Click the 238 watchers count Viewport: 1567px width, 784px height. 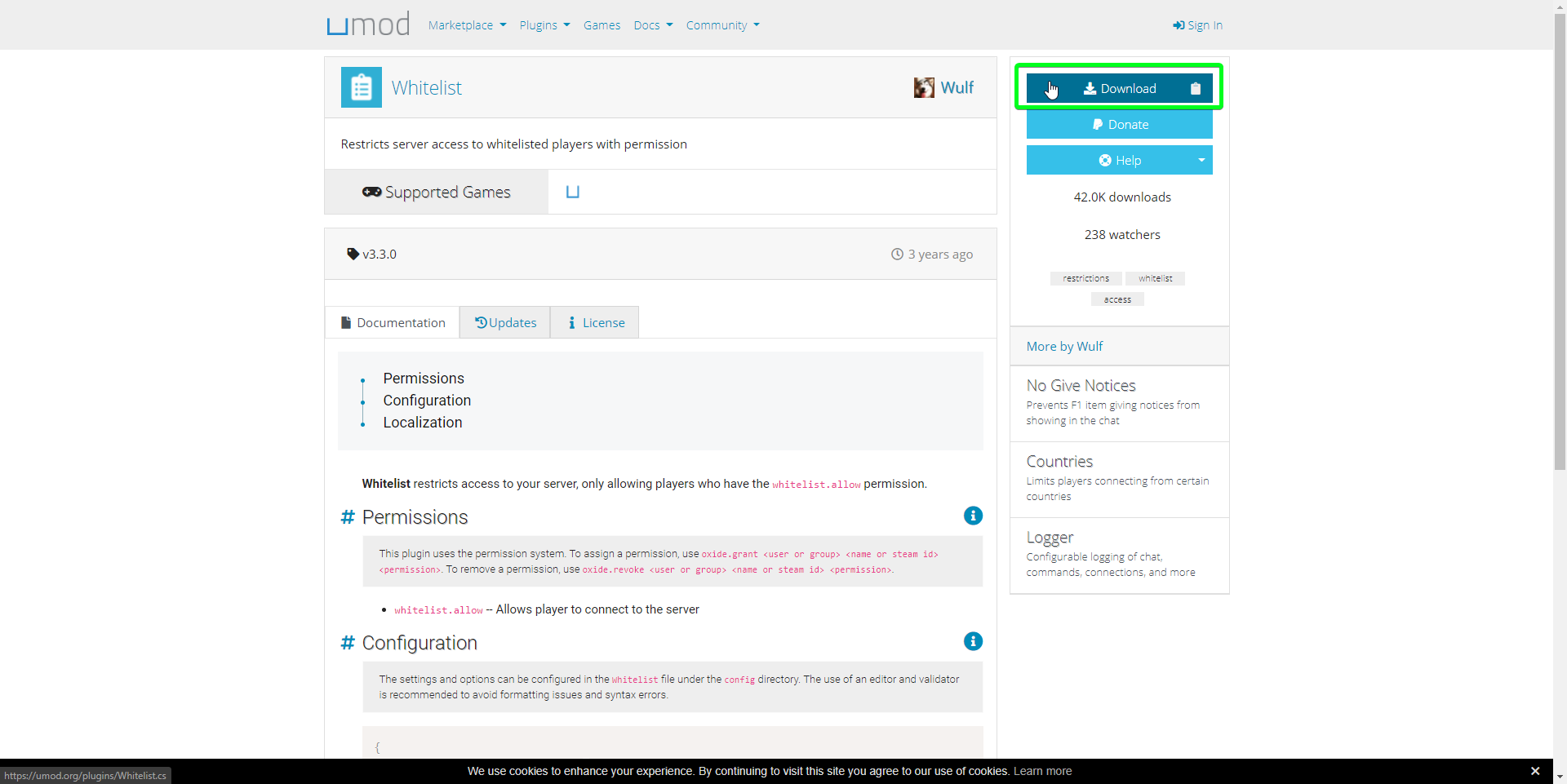point(1122,235)
